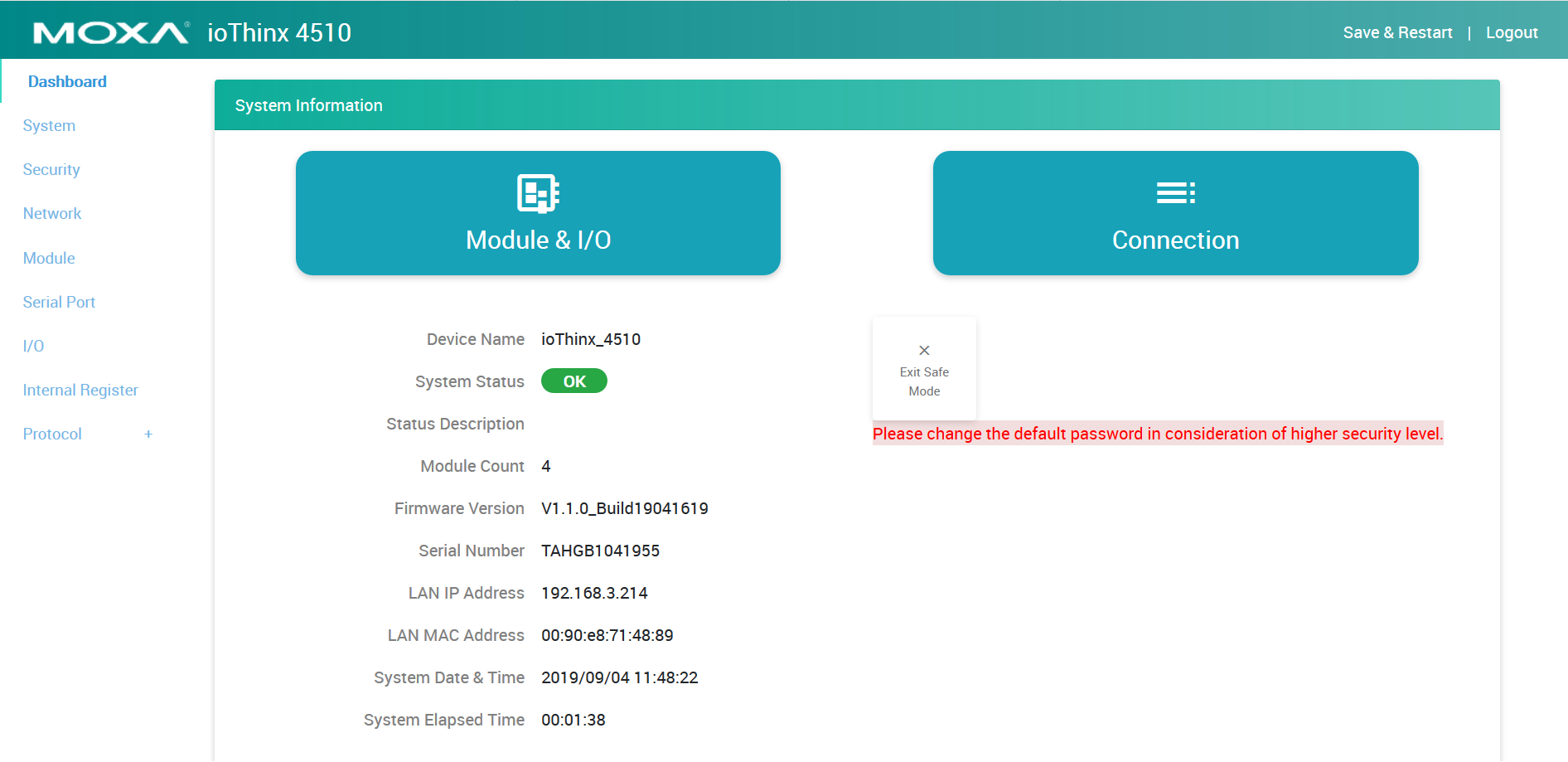This screenshot has width=1568, height=762.
Task: Open the Module & I/O tile
Action: tap(538, 213)
